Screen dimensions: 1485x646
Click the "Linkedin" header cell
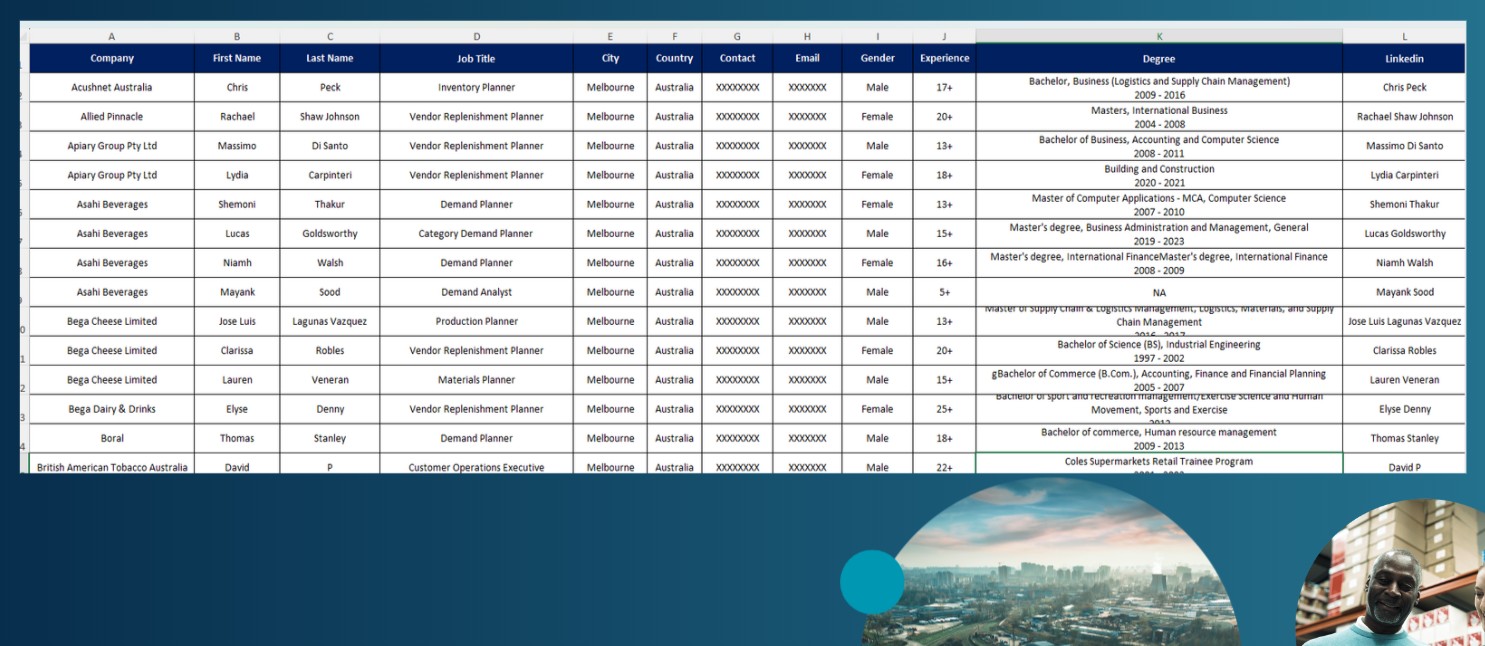[x=1404, y=58]
